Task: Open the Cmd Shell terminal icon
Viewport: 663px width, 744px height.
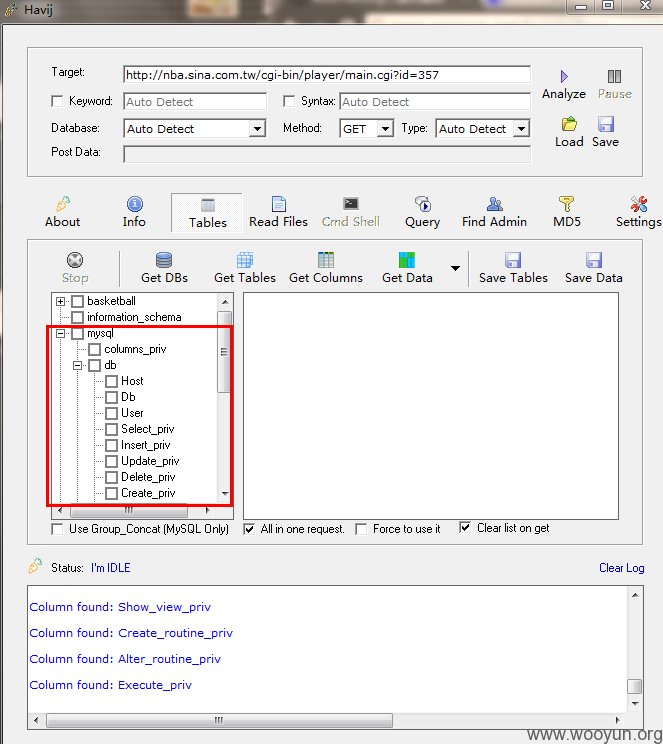Action: tap(351, 204)
